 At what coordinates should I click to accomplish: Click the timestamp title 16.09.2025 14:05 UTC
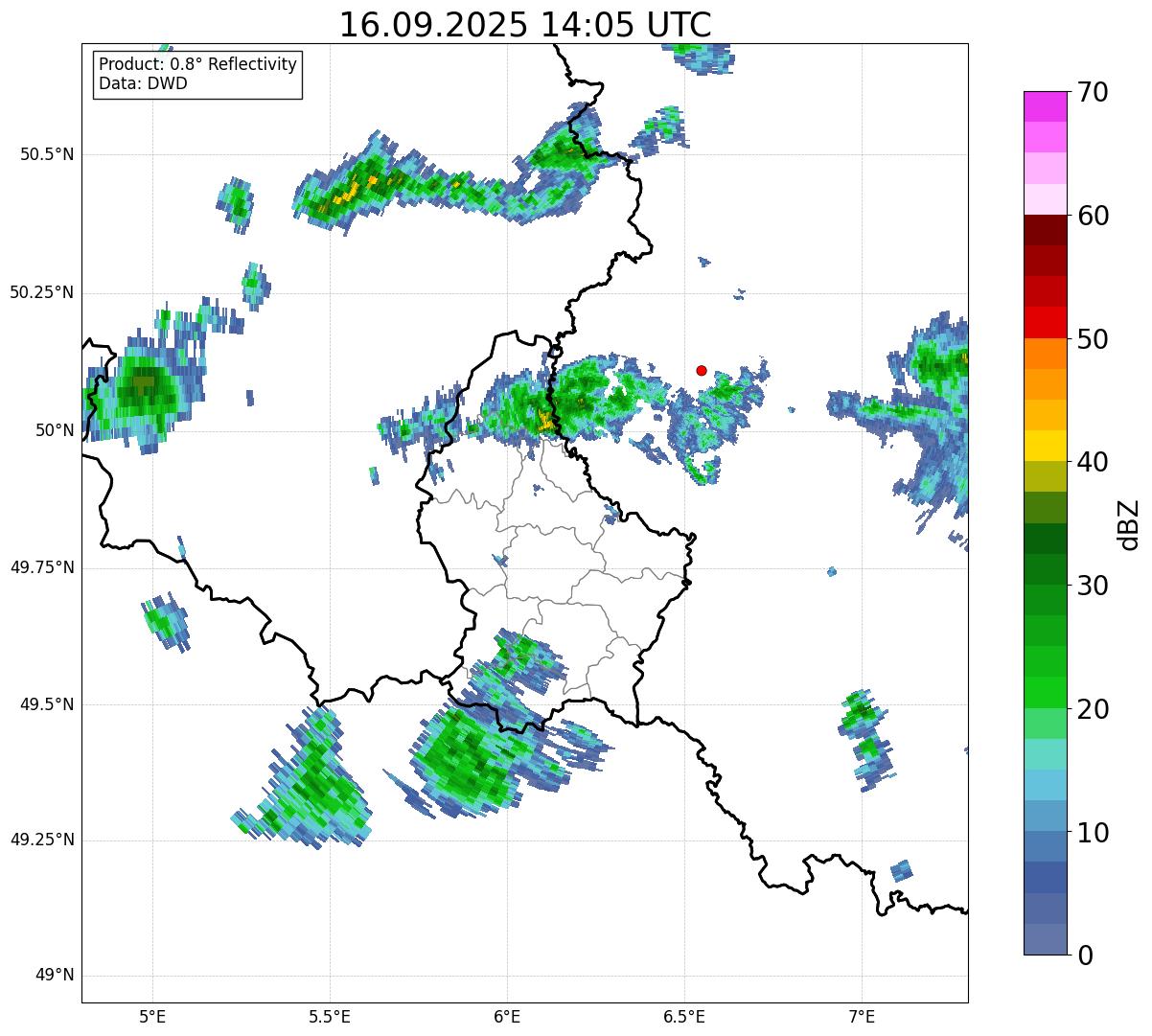525,25
